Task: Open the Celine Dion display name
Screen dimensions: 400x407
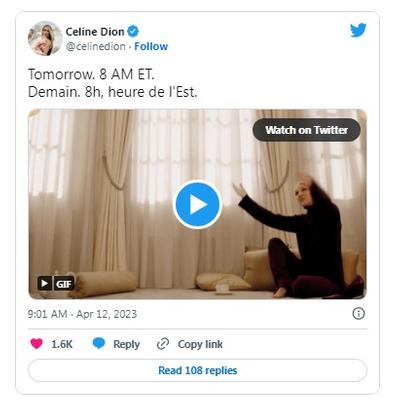Action: [95, 32]
